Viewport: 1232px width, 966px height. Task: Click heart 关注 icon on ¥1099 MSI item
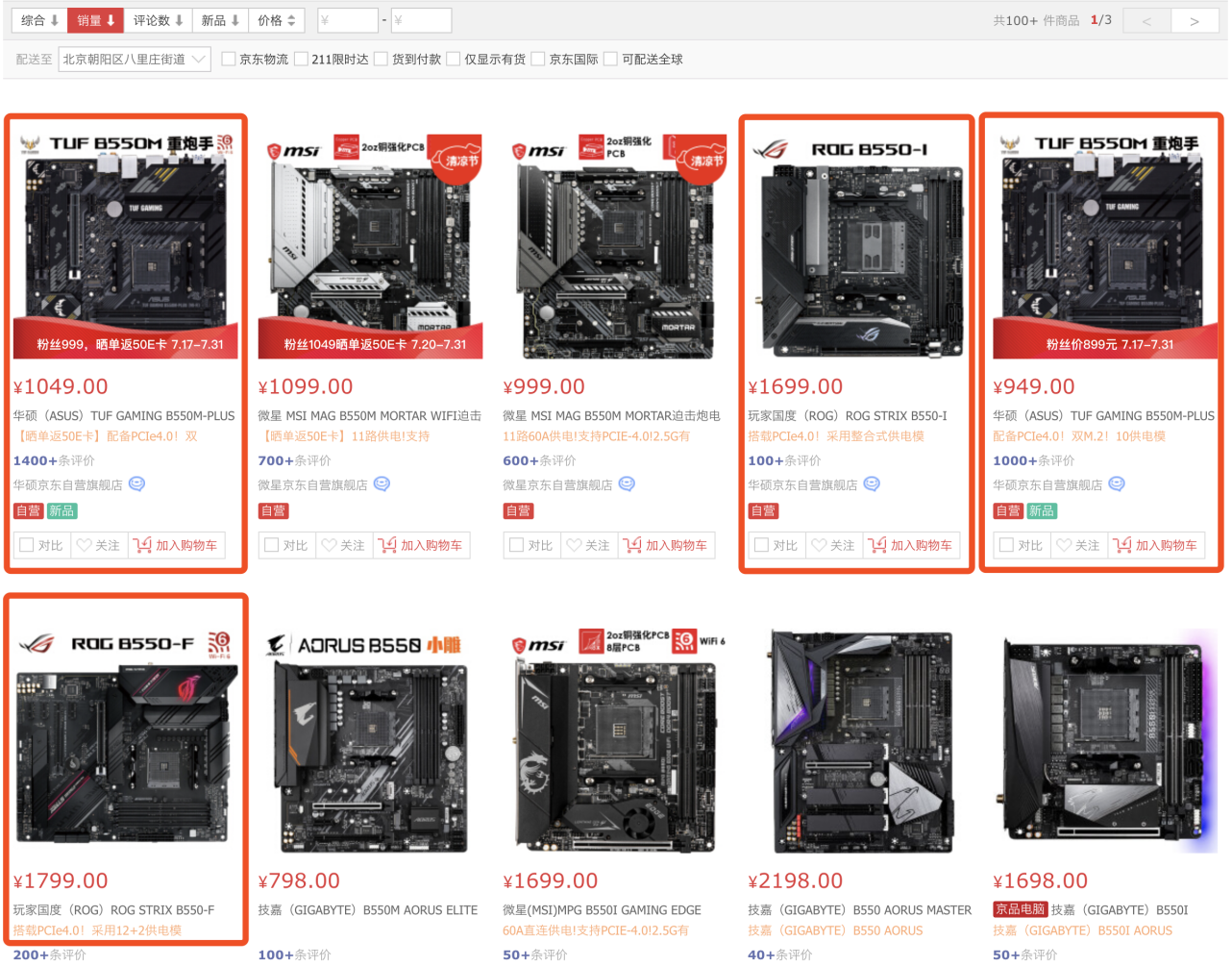coord(329,545)
